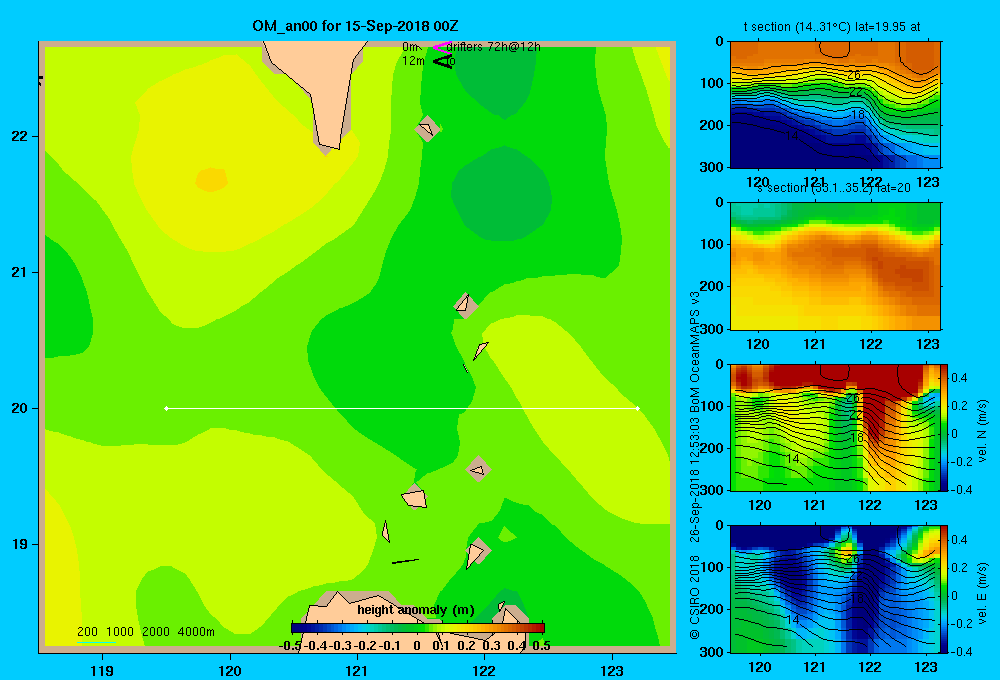Click the '0.5' tick at the color bar's red end
The width and height of the screenshot is (1000, 680).
[x=541, y=646]
